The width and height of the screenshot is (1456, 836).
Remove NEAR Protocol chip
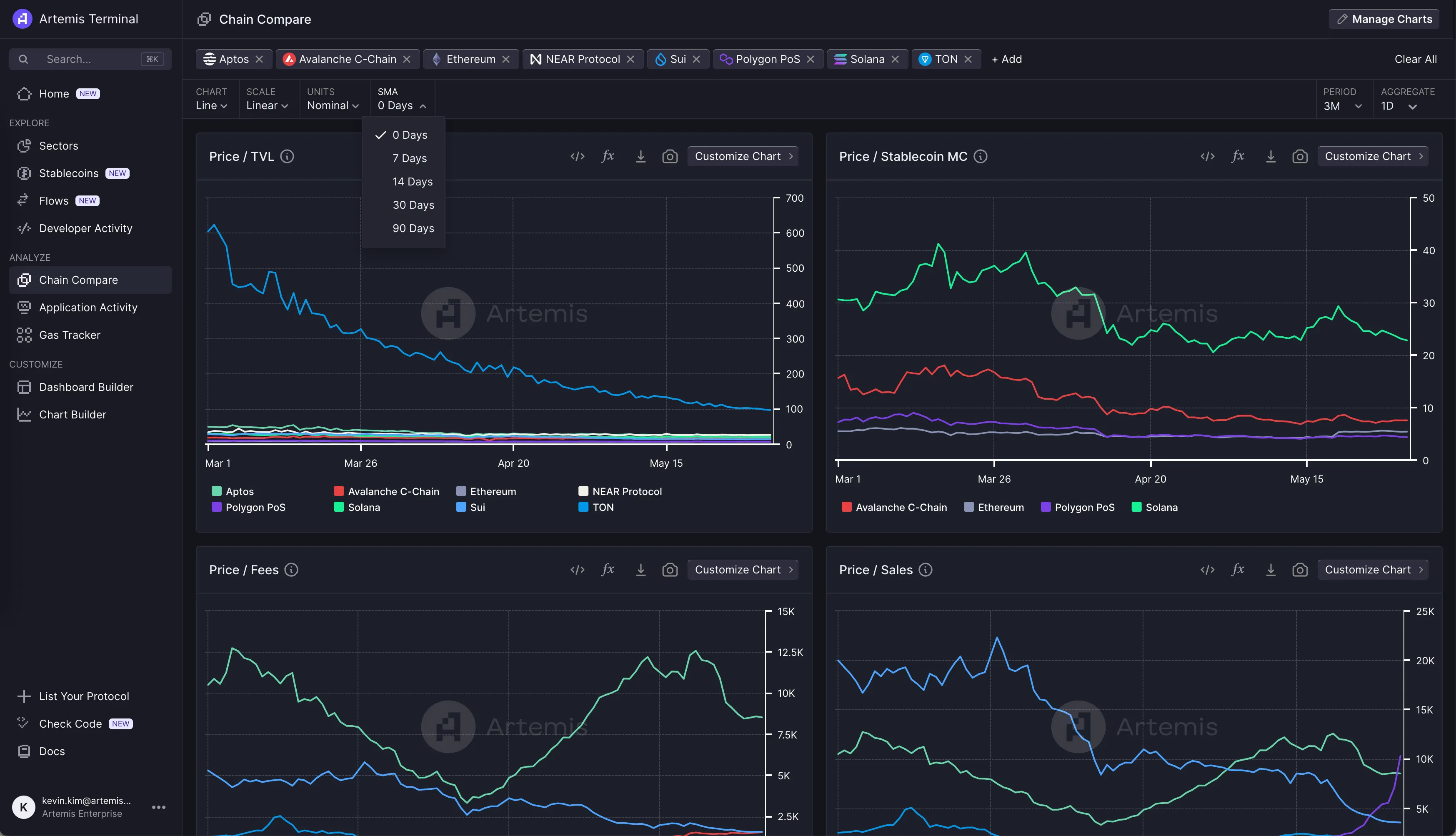click(630, 59)
